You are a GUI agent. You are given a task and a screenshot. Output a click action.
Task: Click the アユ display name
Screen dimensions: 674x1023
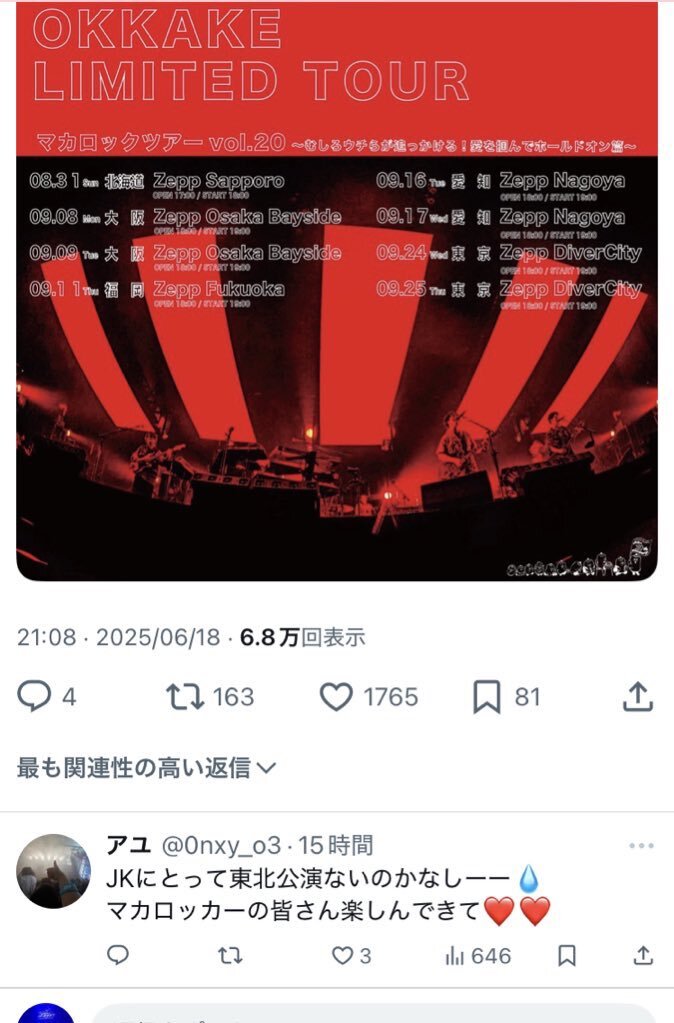tap(129, 845)
